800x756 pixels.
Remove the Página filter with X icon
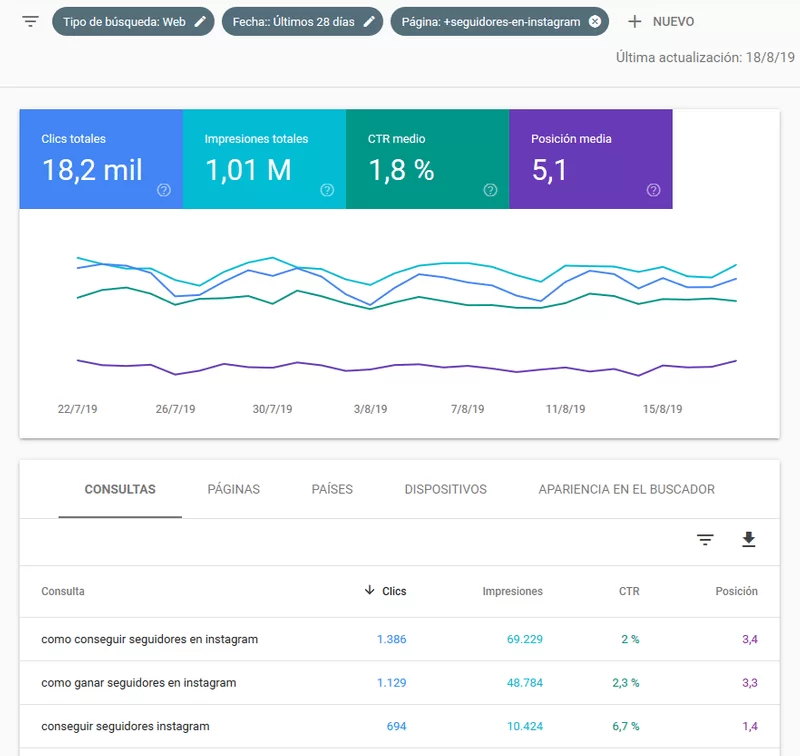click(x=594, y=21)
